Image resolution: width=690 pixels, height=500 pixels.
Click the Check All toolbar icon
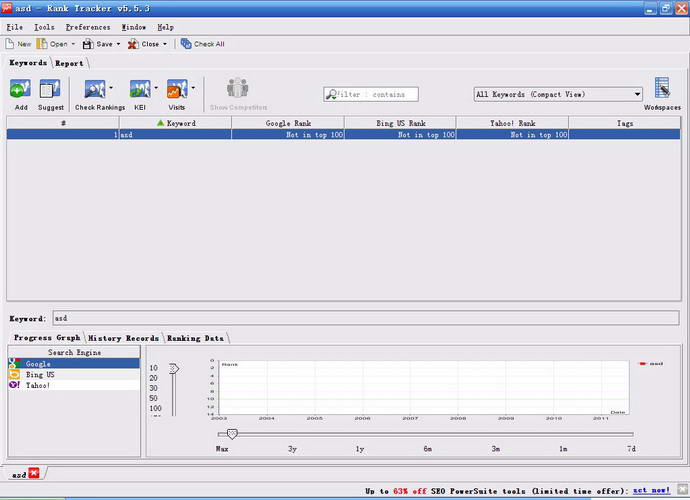[186, 44]
